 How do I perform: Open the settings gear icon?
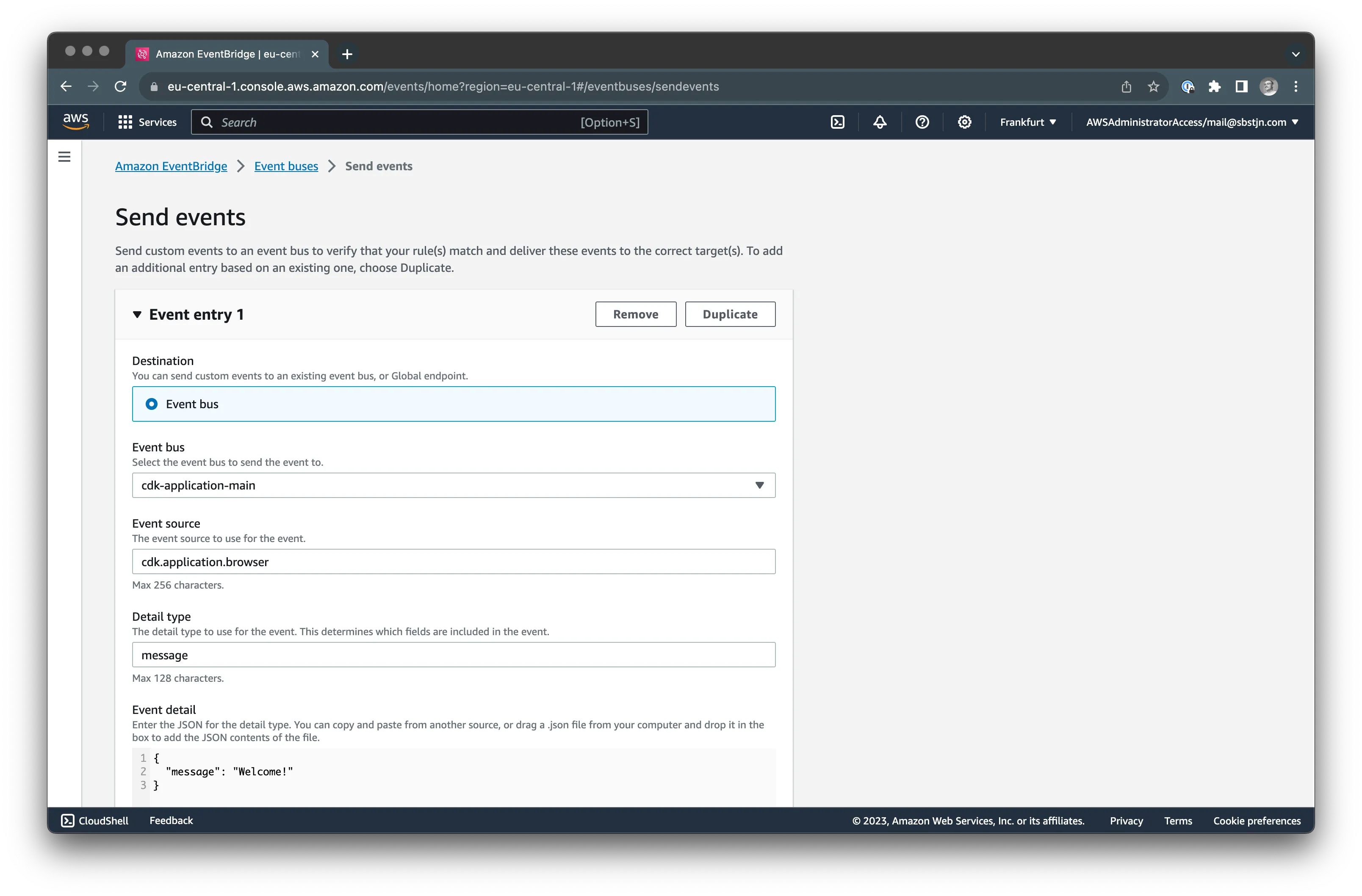pyautogui.click(x=964, y=122)
